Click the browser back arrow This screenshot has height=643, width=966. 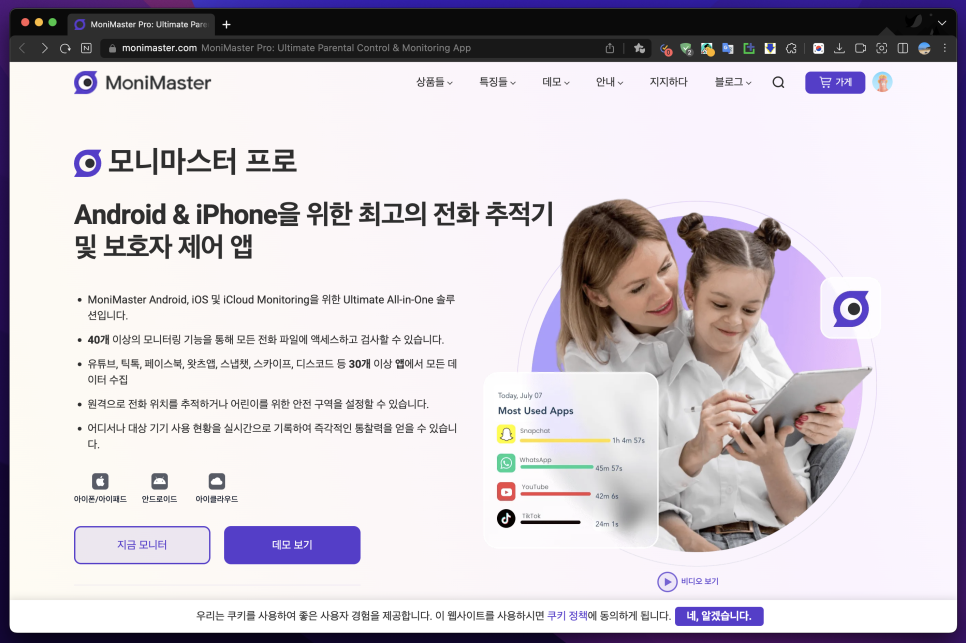tap(22, 48)
